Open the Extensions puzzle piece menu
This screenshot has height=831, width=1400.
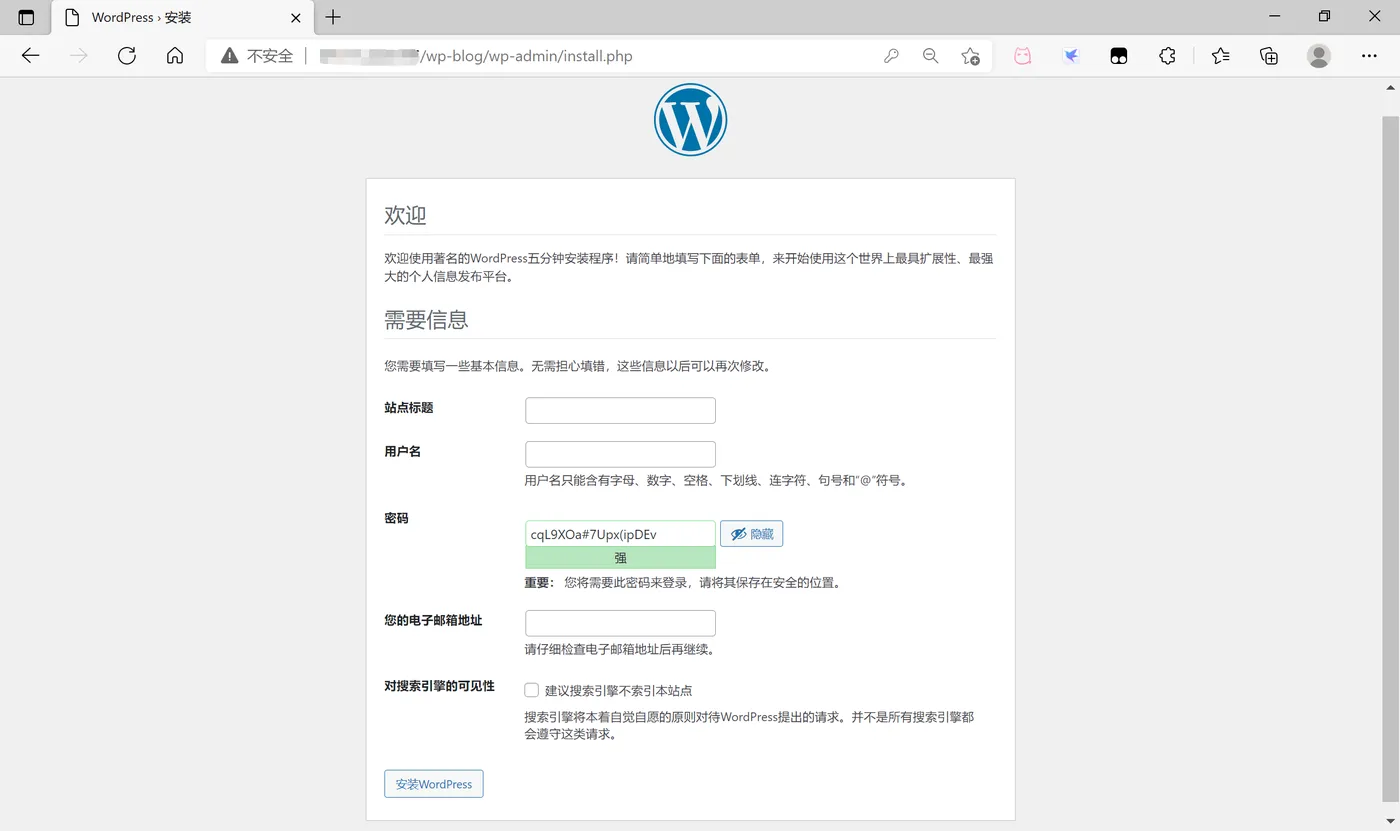pos(1167,56)
